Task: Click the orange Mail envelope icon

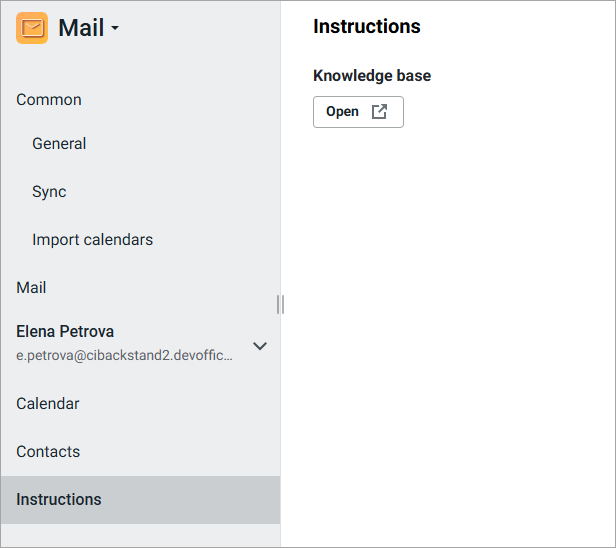Action: pyautogui.click(x=32, y=28)
